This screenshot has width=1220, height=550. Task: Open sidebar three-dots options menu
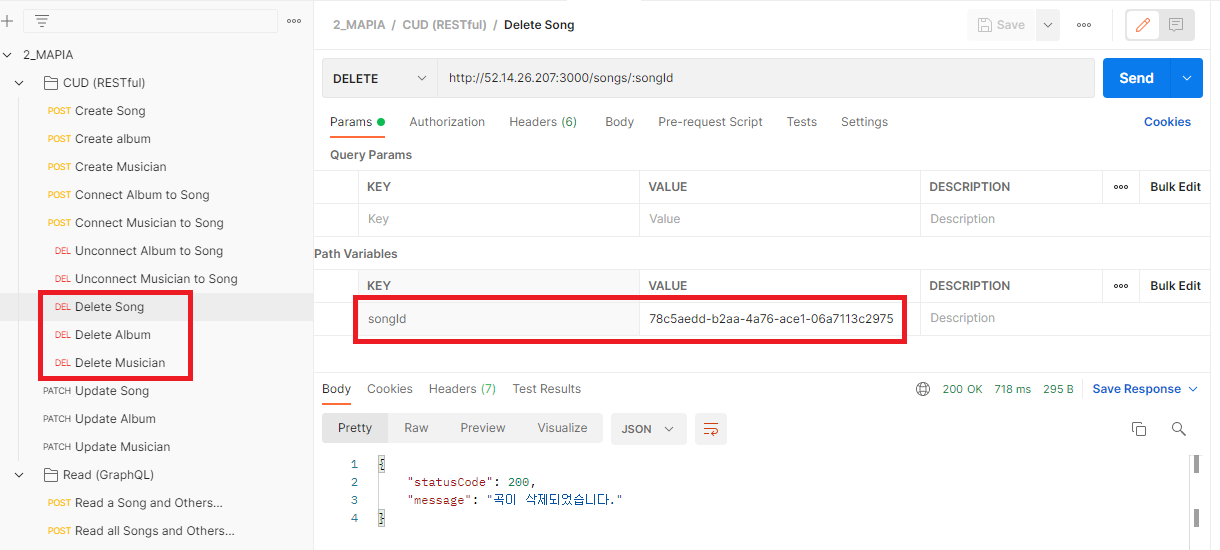[294, 21]
